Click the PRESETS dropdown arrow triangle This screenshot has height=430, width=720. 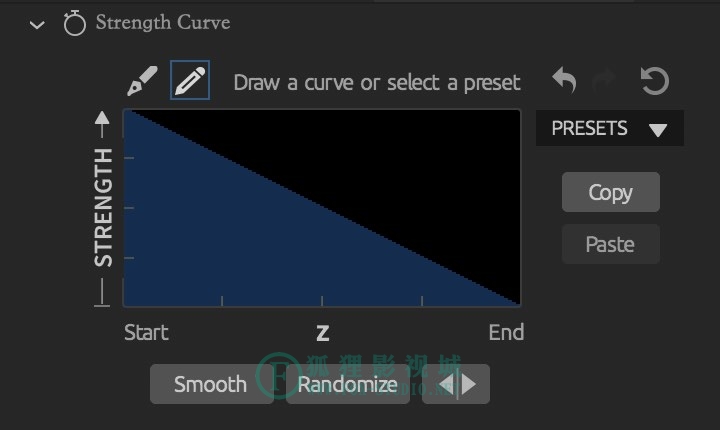tap(657, 129)
